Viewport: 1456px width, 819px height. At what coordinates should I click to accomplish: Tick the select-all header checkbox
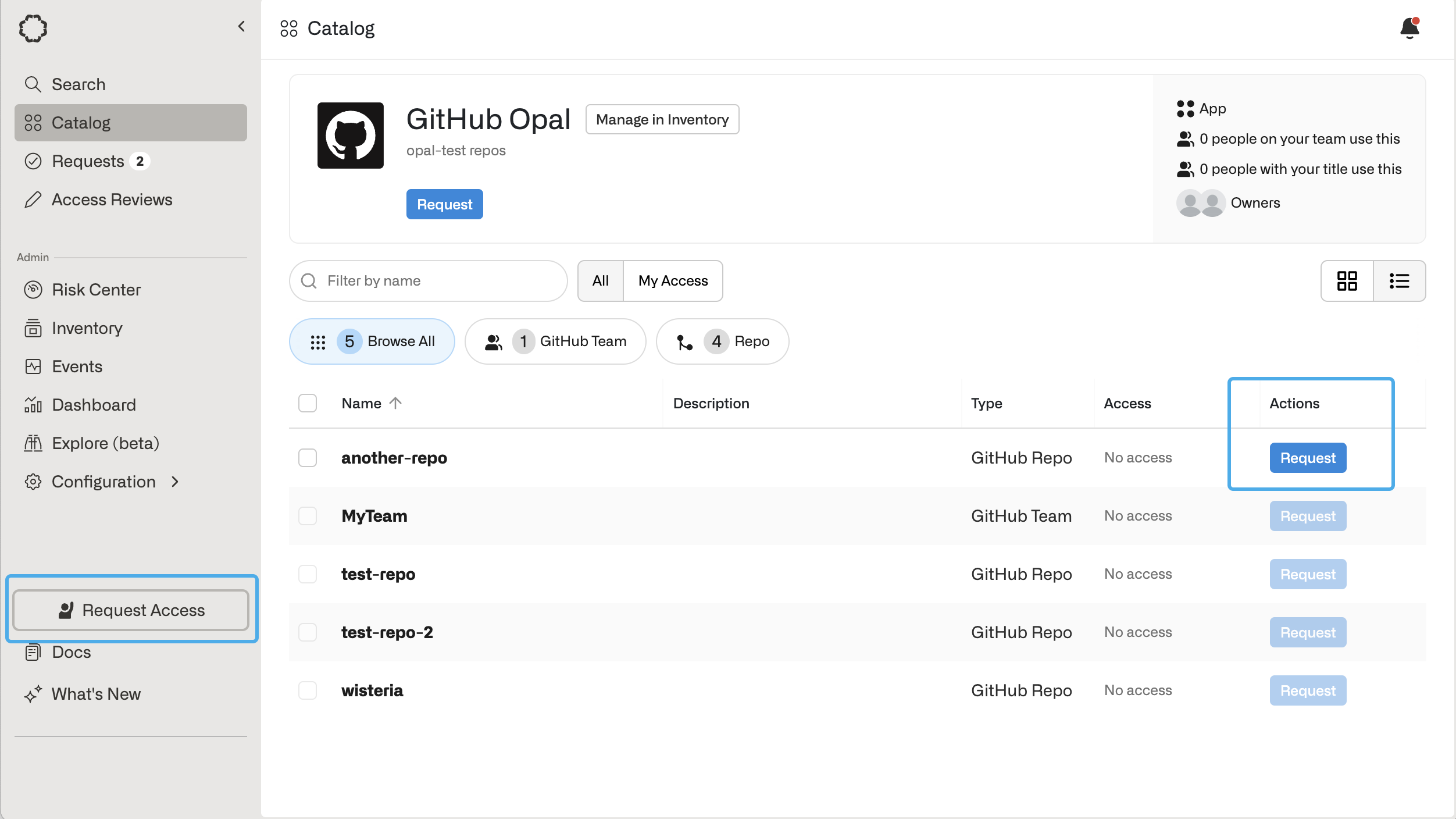(x=308, y=403)
